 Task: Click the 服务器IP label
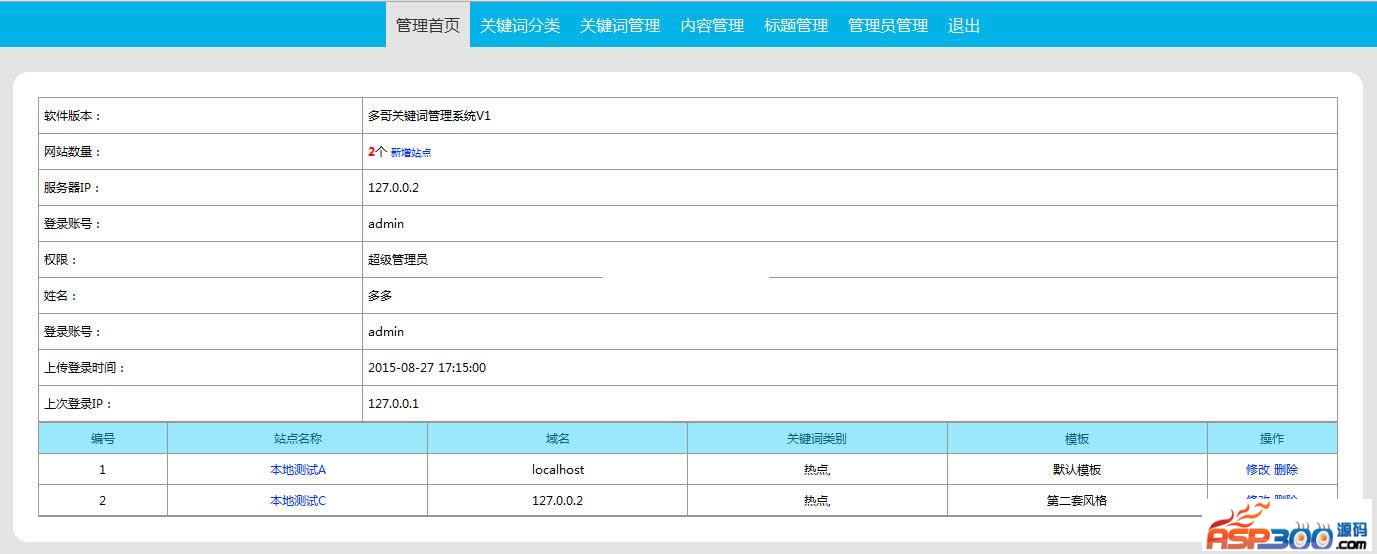[x=72, y=188]
